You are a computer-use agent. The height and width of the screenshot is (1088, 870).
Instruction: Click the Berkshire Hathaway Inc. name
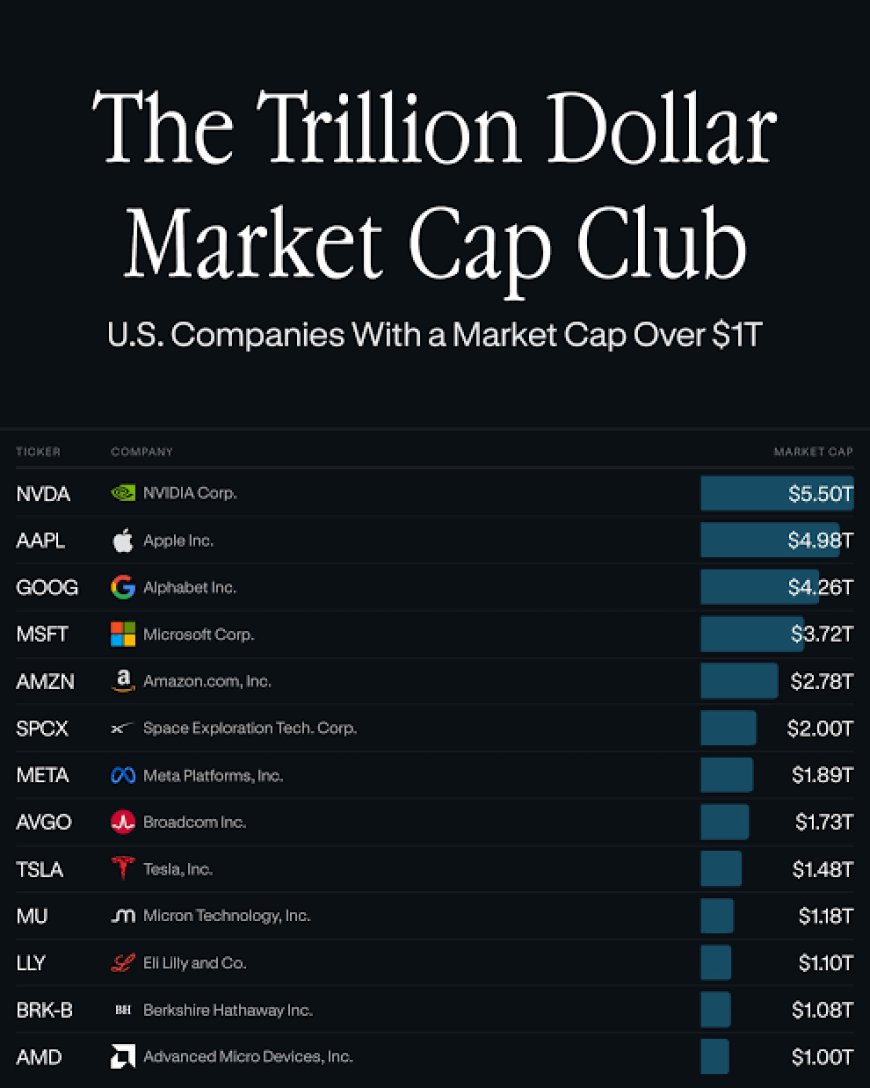point(228,1010)
